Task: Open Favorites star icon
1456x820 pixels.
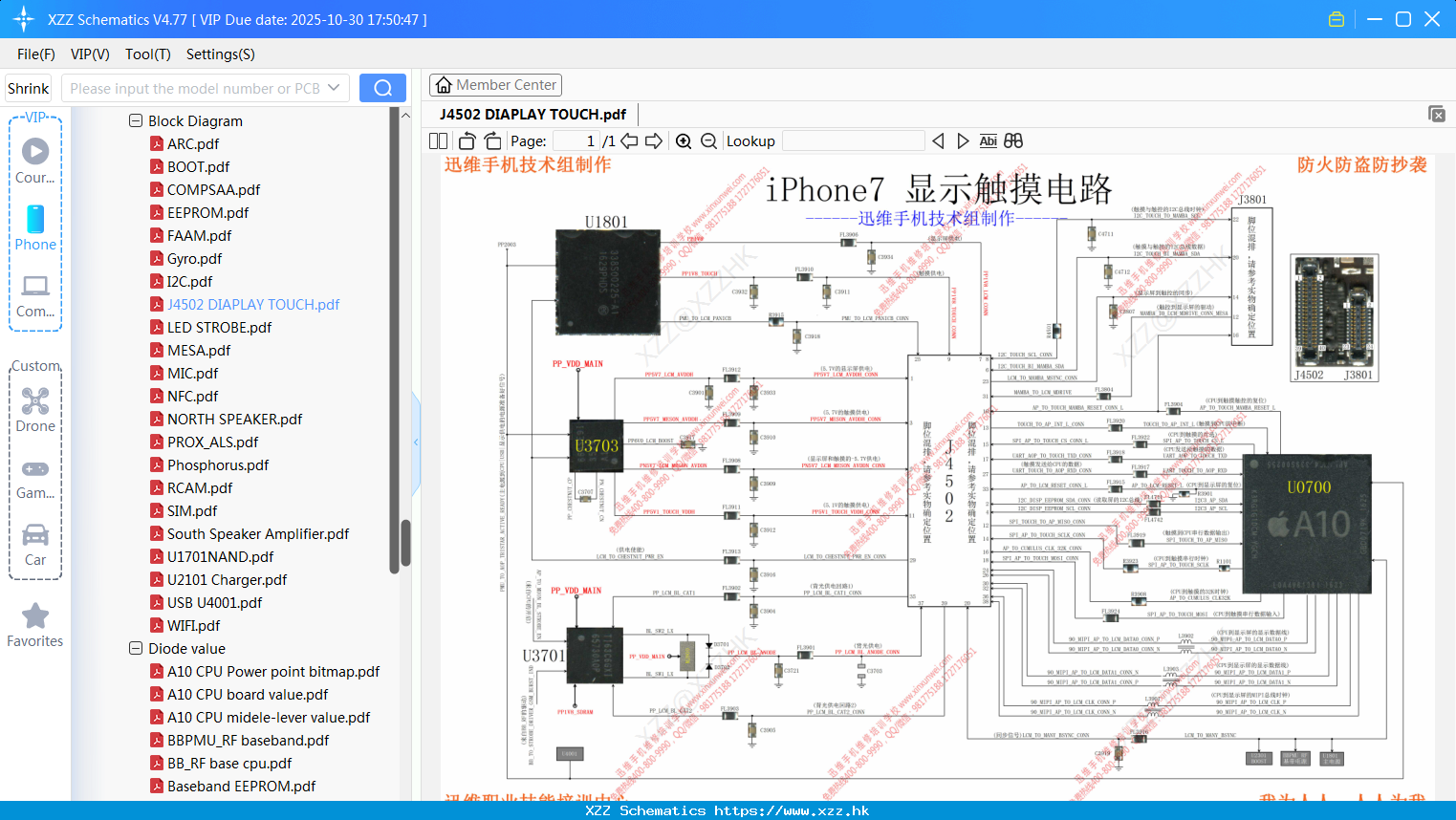Action: pyautogui.click(x=35, y=615)
